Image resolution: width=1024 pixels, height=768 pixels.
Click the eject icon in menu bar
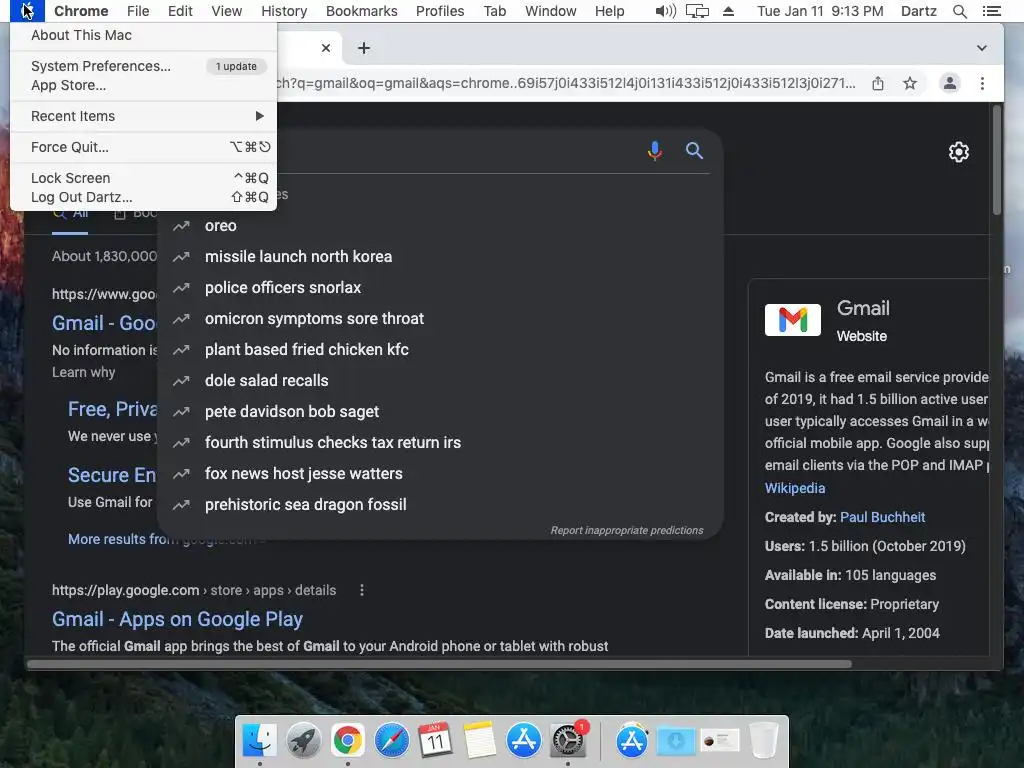(729, 11)
